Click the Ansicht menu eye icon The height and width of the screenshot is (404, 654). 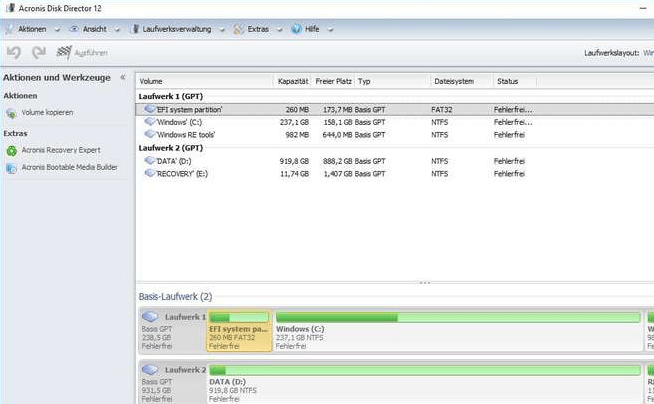(x=74, y=29)
